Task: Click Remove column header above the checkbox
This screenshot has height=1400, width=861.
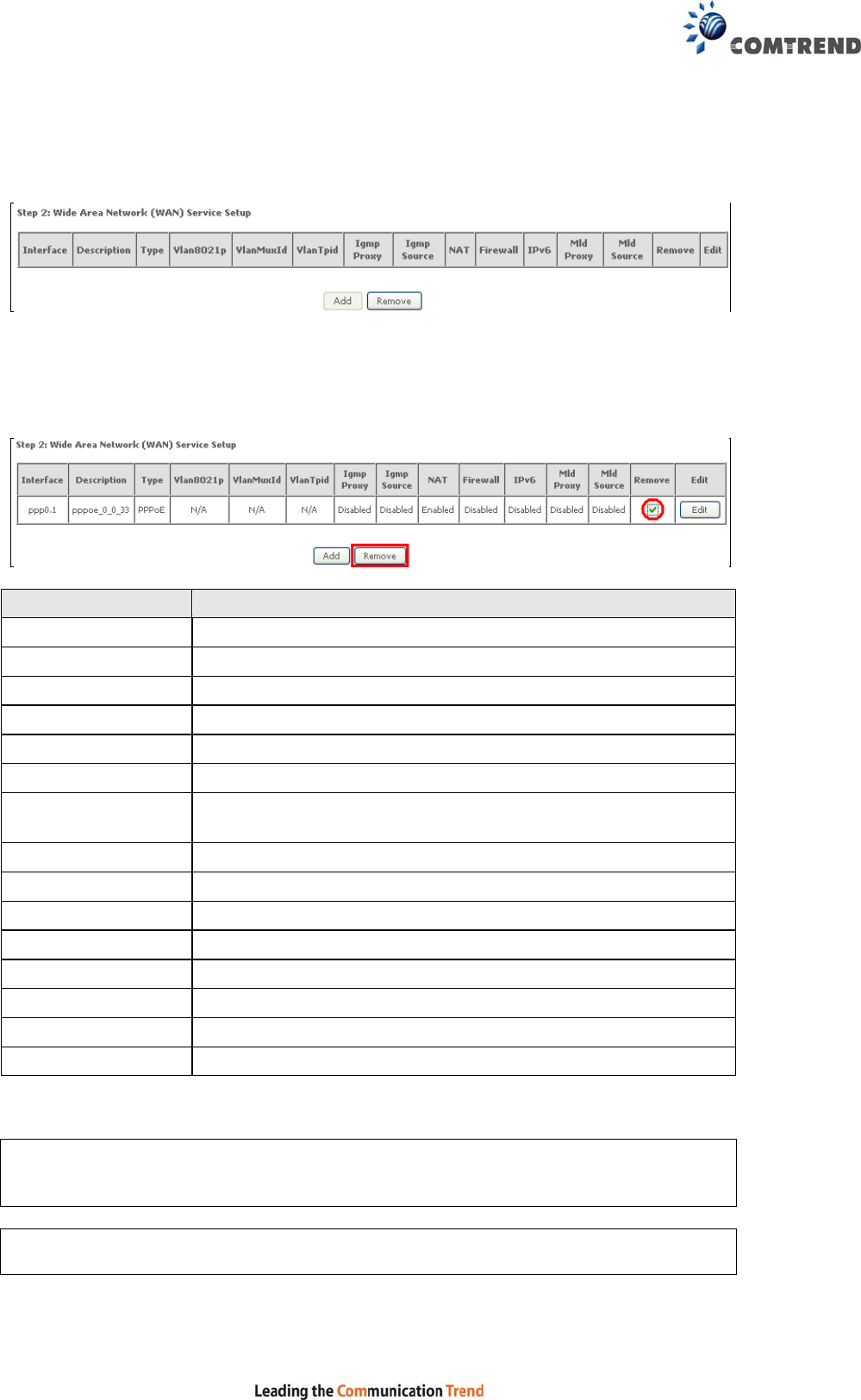Action: point(652,480)
